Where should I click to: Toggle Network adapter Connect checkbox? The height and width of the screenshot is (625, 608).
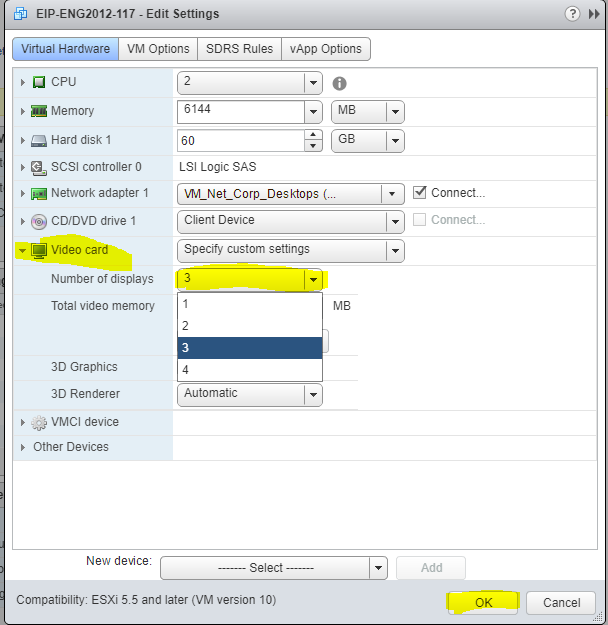tap(420, 193)
